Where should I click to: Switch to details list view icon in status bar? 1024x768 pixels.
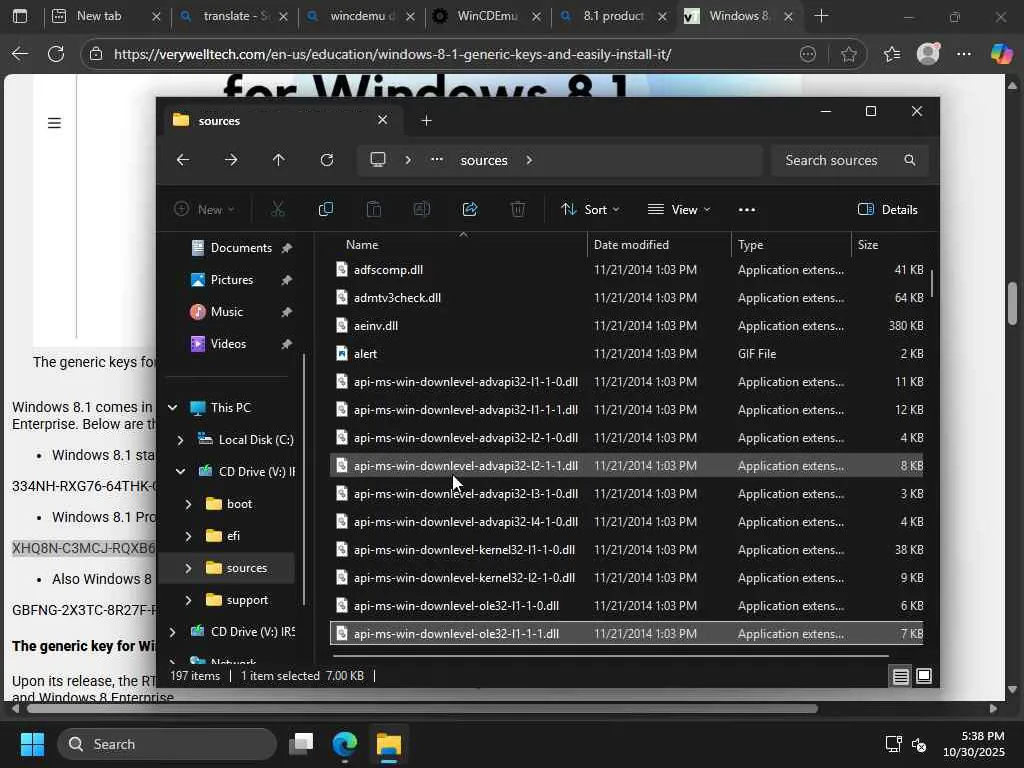pos(901,676)
